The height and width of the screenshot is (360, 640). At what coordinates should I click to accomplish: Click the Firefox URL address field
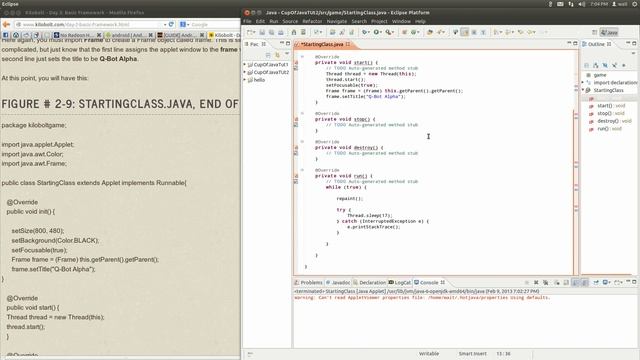pos(91,24)
